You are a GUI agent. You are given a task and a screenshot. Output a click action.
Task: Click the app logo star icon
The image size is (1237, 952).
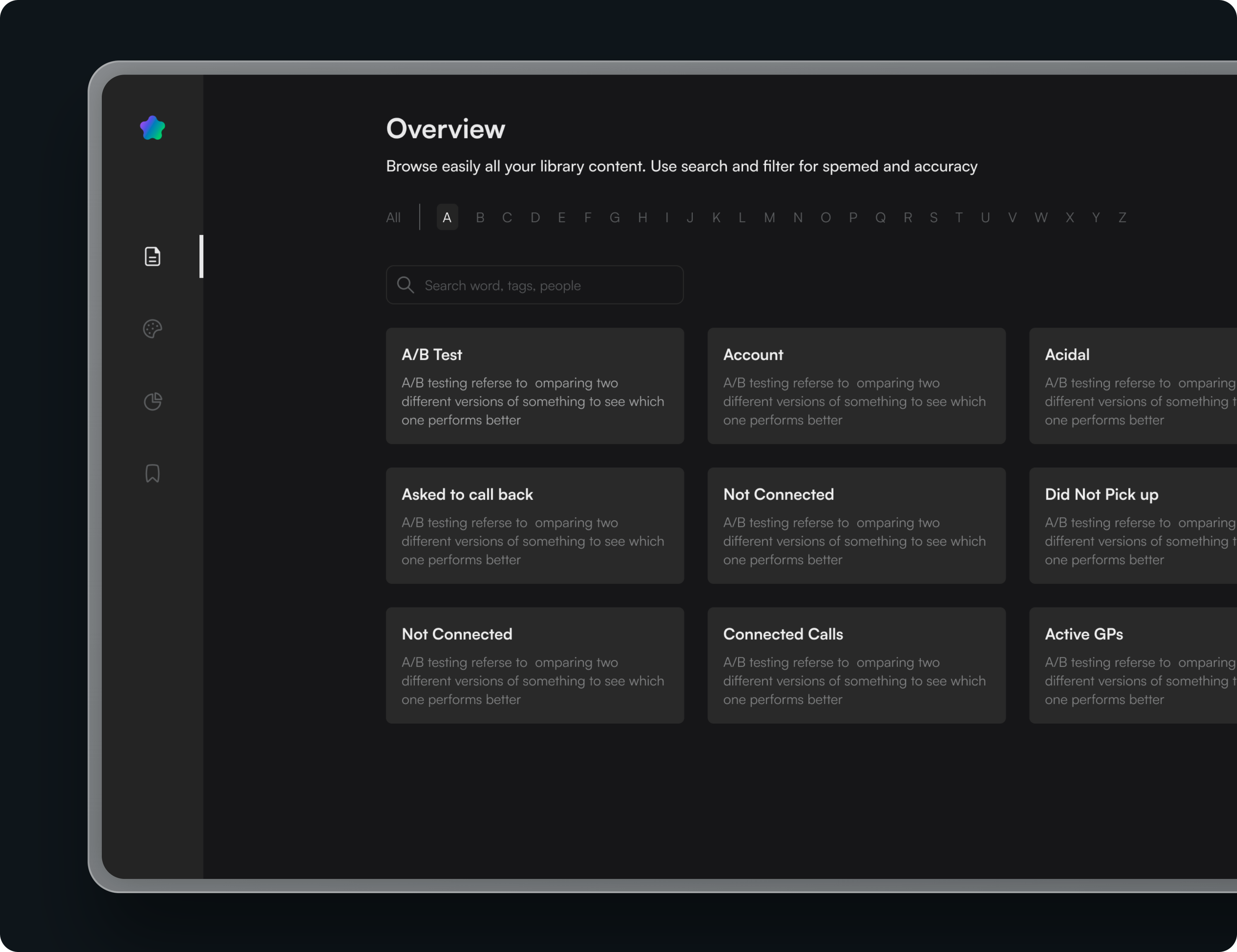tap(152, 127)
